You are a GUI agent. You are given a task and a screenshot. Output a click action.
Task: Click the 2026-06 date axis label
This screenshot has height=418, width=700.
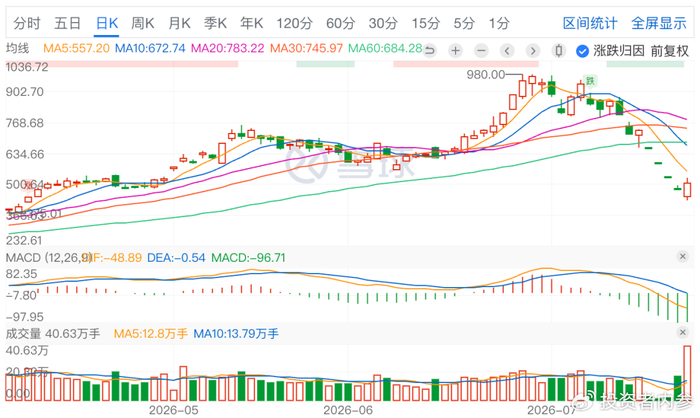tap(348, 410)
